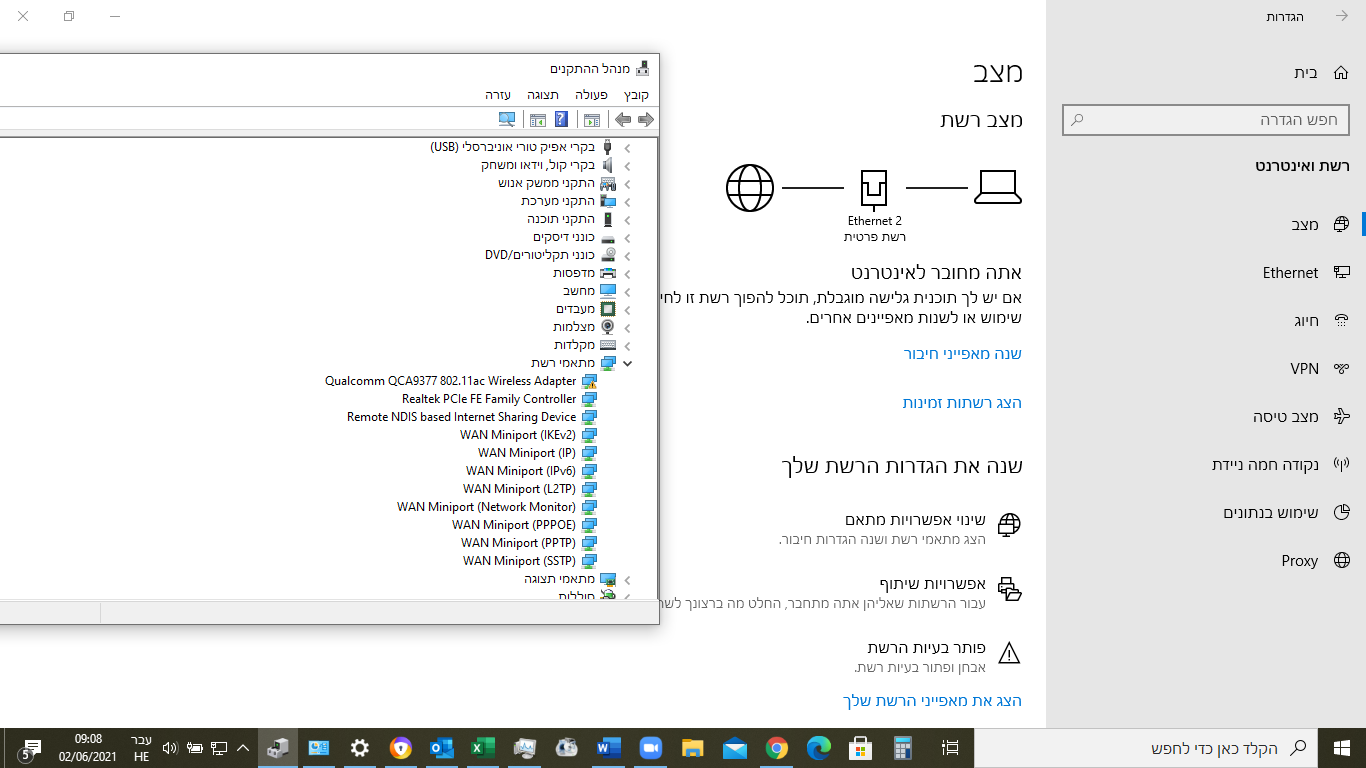This screenshot has width=1366, height=768.
Task: Select WAN Miniport (L2TP) device
Action: click(x=520, y=489)
